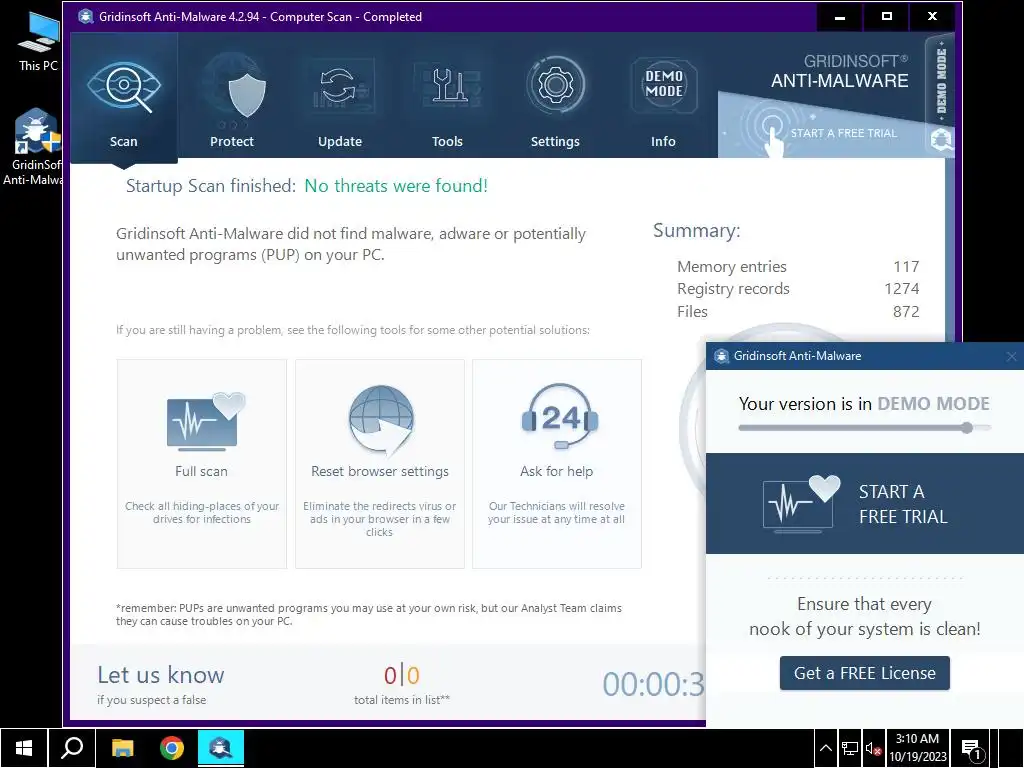Select GridinSoft Anti-Malware desktop shortcut
1024x768 pixels.
[34, 148]
